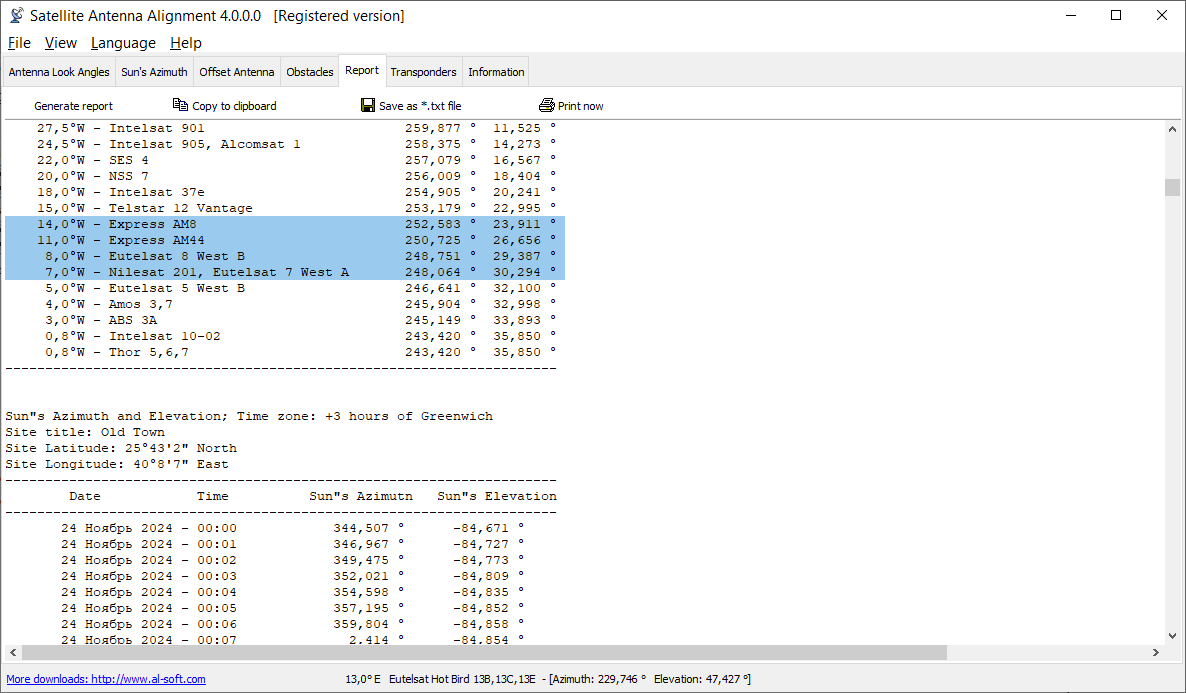Click the vertical scrollbar up arrow
This screenshot has height=693, width=1186.
[x=1172, y=128]
